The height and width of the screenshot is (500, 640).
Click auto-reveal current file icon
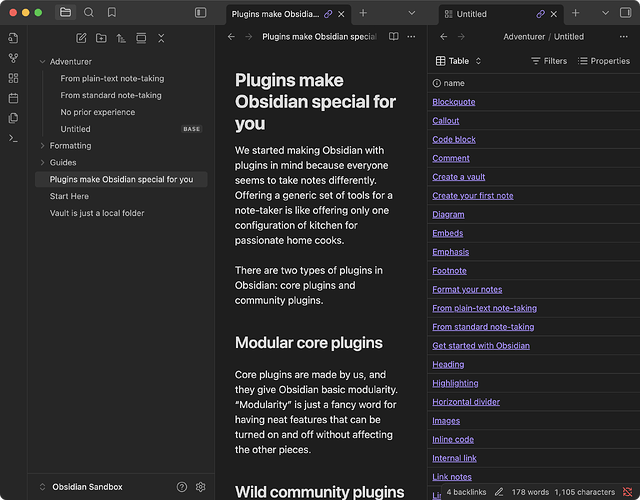point(141,38)
